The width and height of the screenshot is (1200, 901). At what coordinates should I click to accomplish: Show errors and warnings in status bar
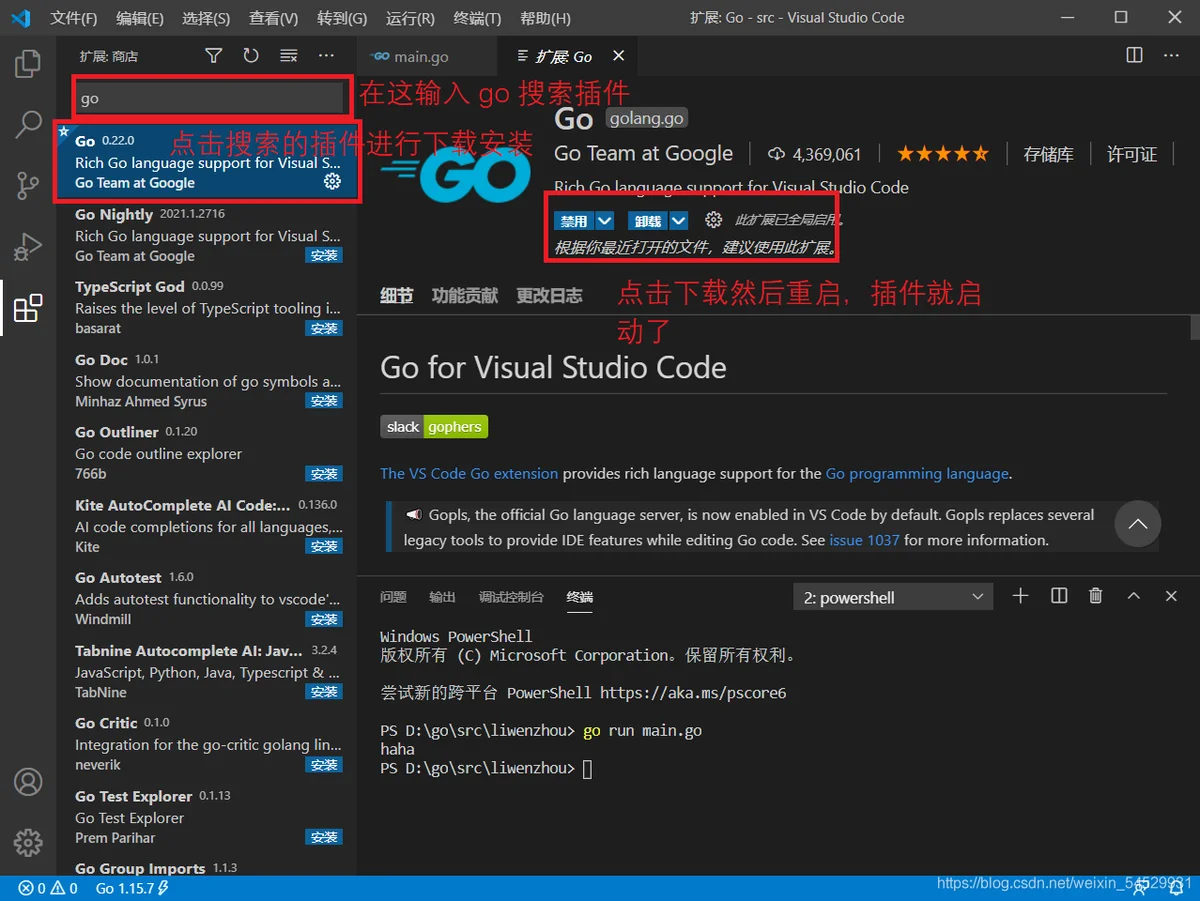coord(48,888)
